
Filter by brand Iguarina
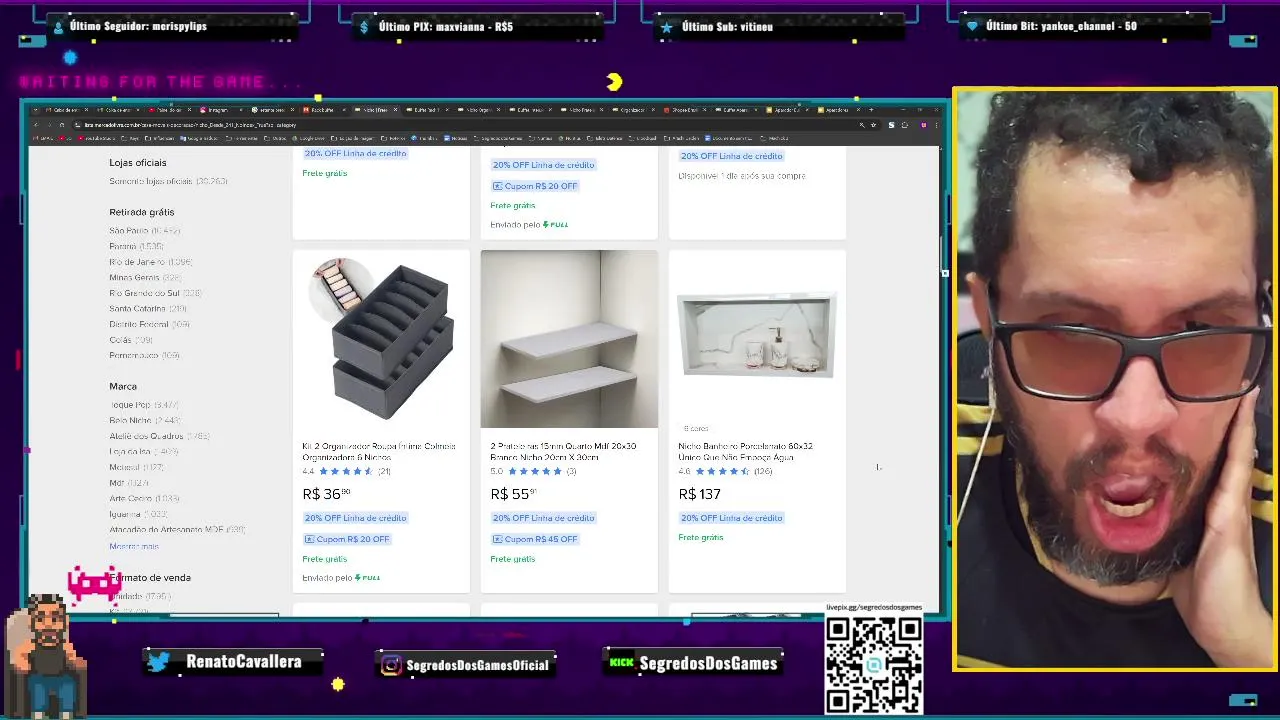(139, 514)
